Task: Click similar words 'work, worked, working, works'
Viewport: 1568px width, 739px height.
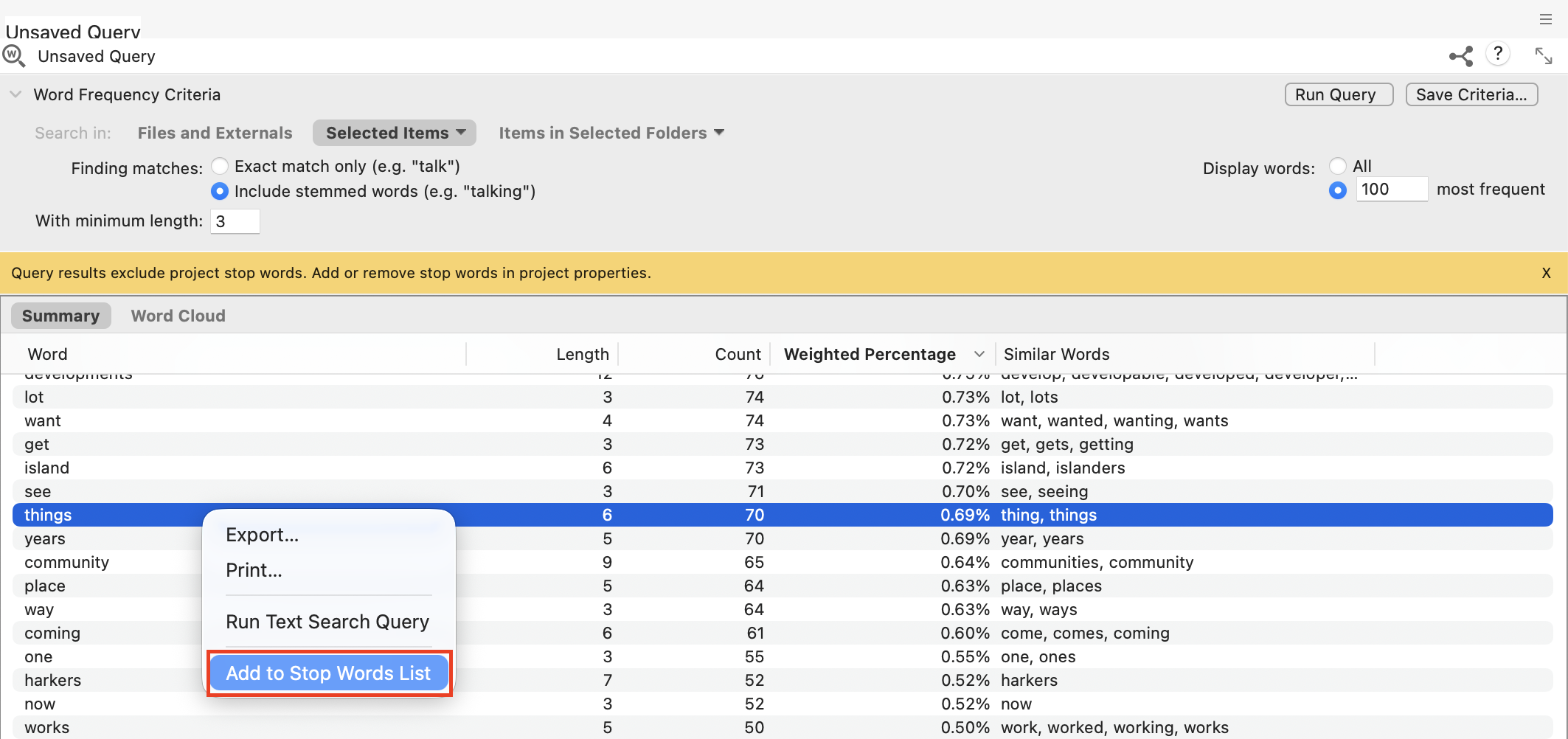Action: pos(1114,727)
